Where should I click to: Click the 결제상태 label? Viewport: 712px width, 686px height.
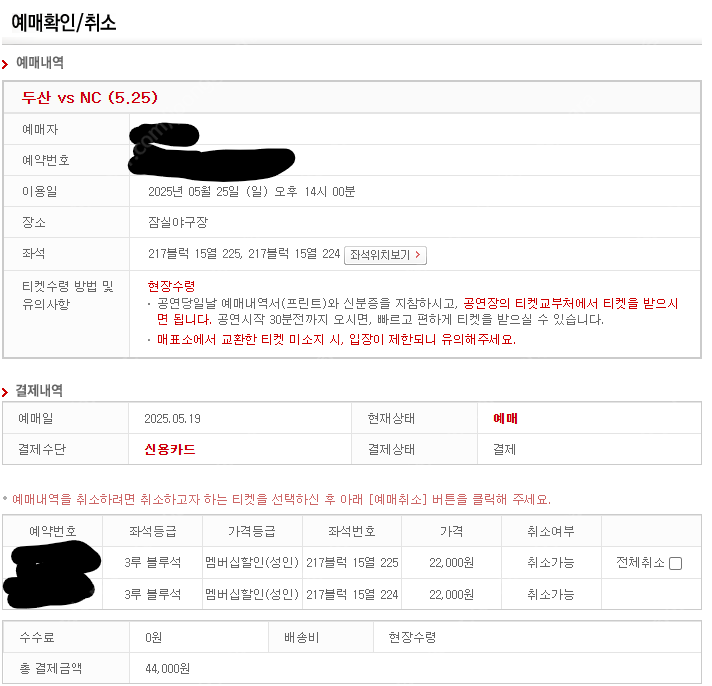[x=391, y=449]
